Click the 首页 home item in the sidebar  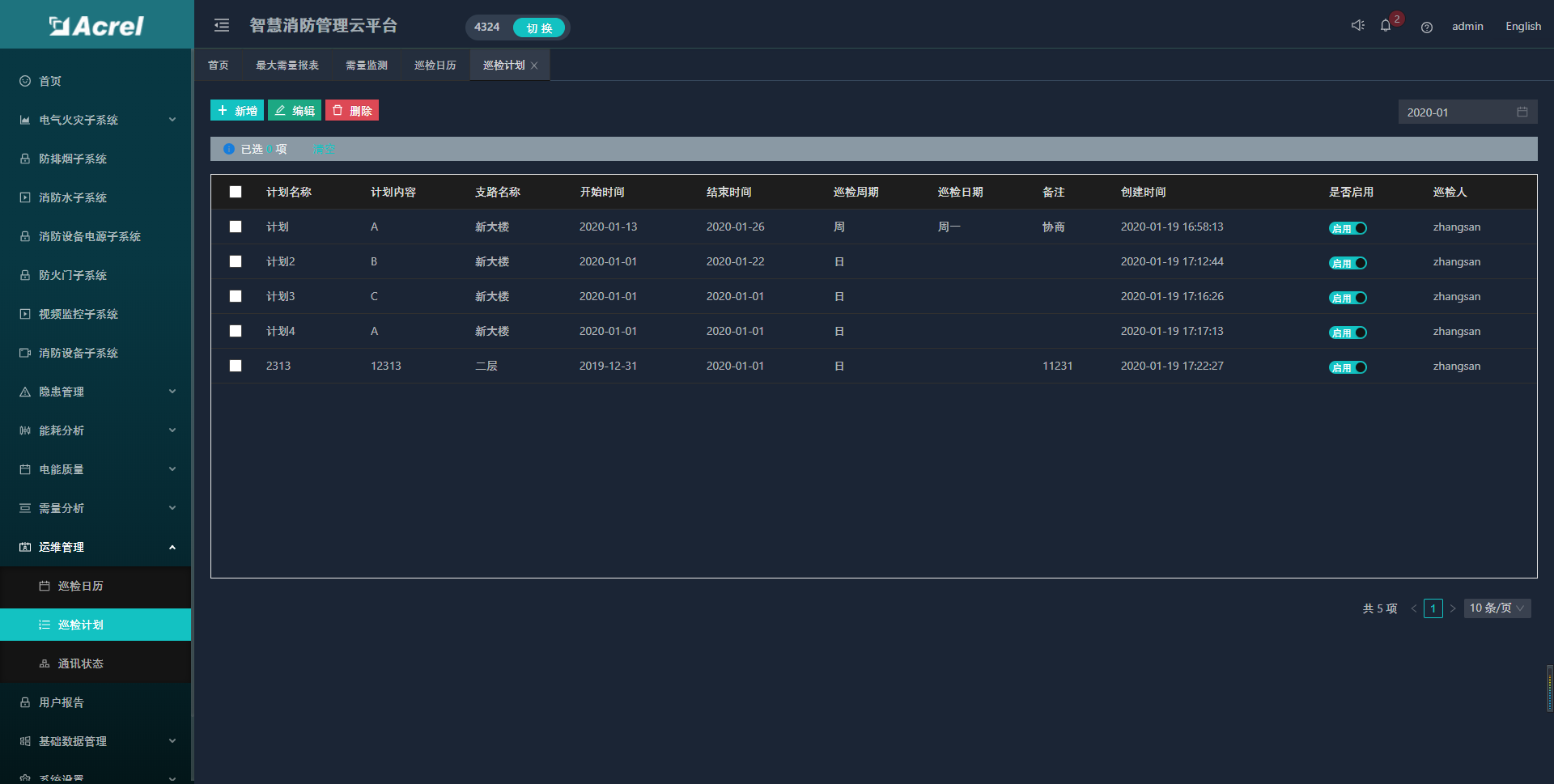click(50, 81)
